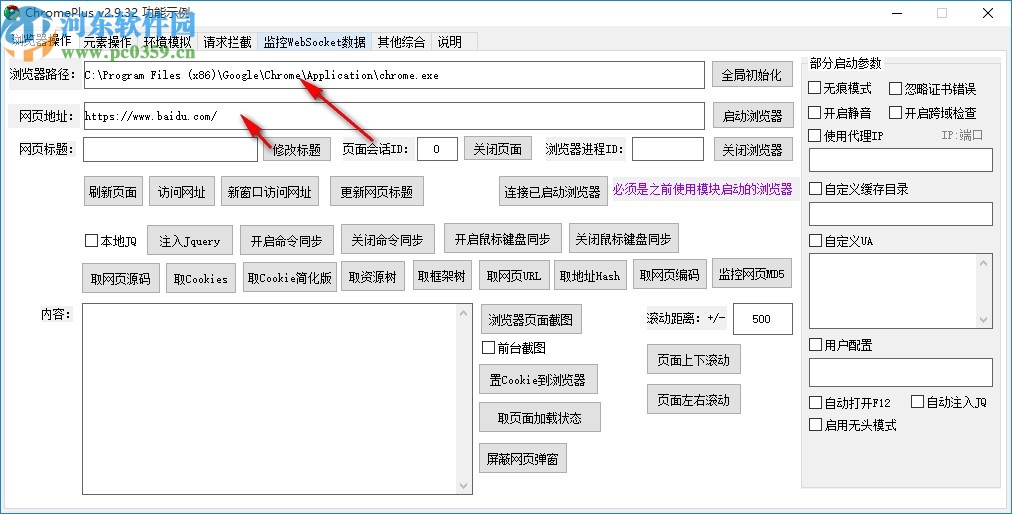This screenshot has width=1012, height=514.
Task: Click the 取地址Hash button
Action: tap(590, 276)
